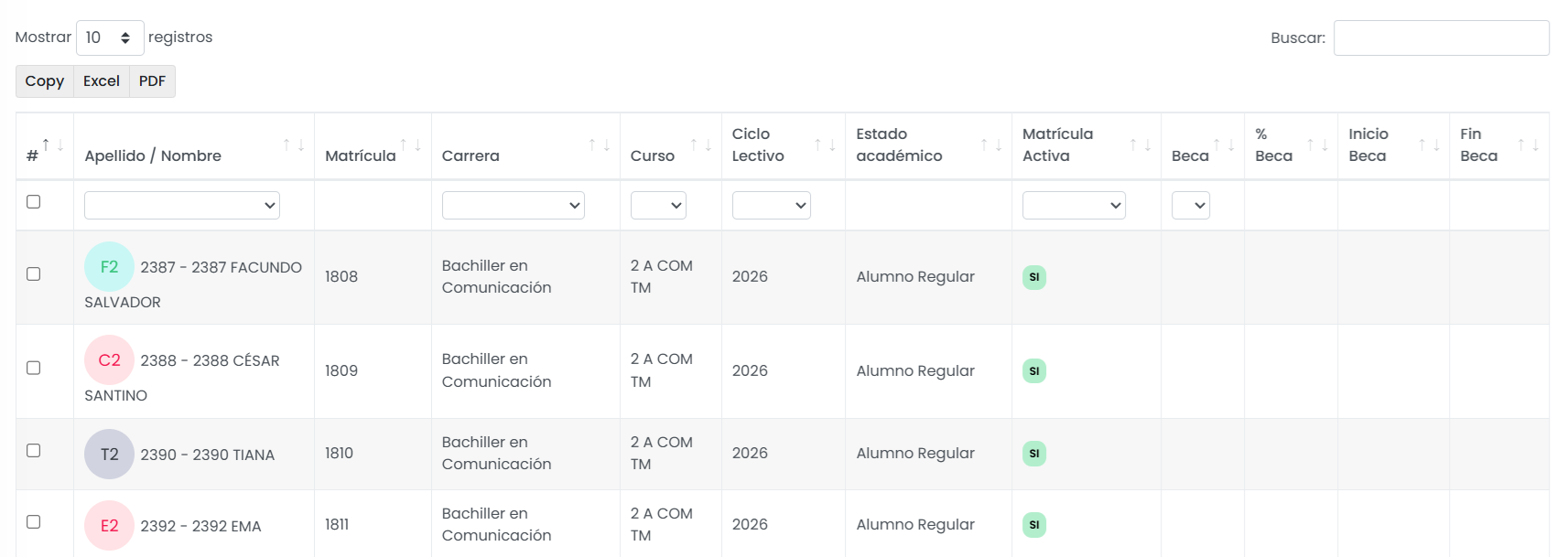The image size is (1568, 557).
Task: Click matrícula number 1808
Action: pos(341,277)
